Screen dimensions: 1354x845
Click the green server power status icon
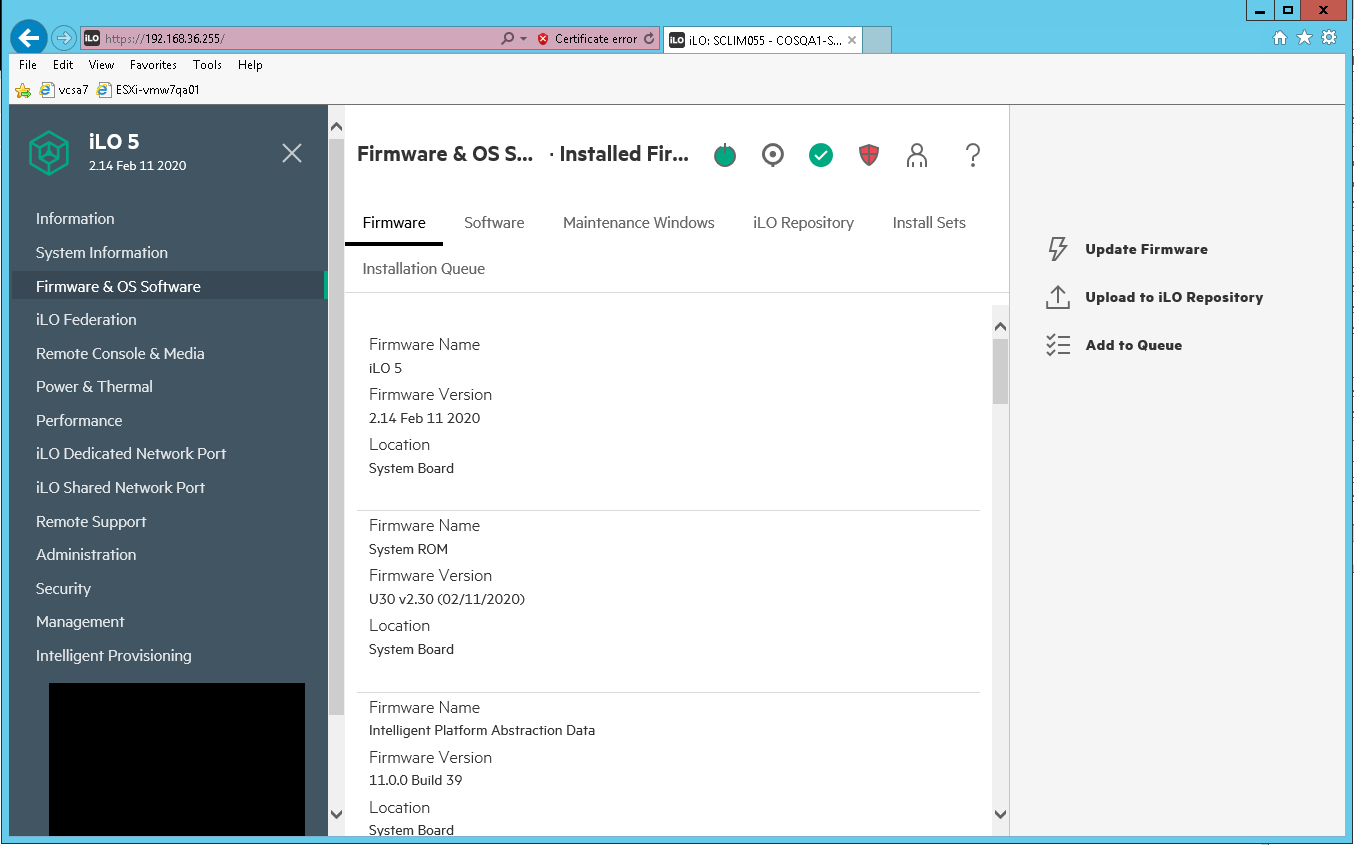coord(724,155)
